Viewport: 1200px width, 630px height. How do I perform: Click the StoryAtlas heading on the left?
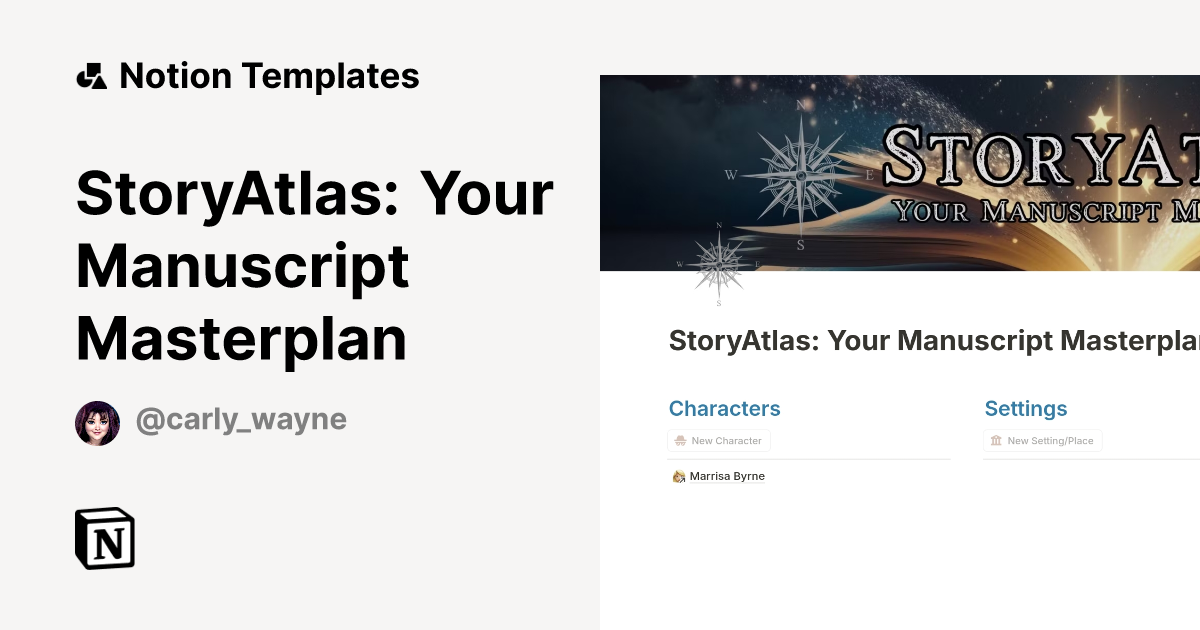(x=300, y=265)
